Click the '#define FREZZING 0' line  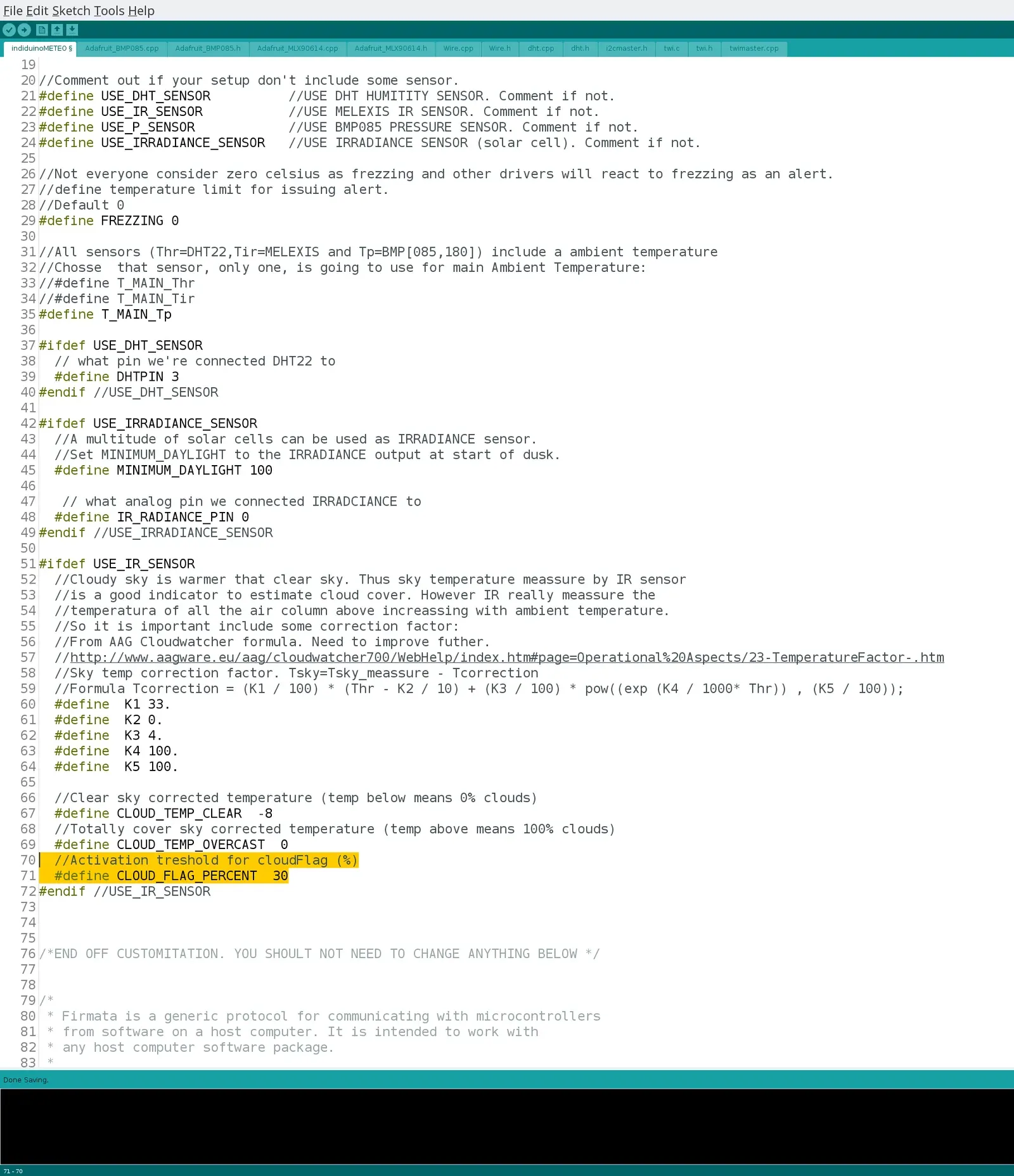109,221
